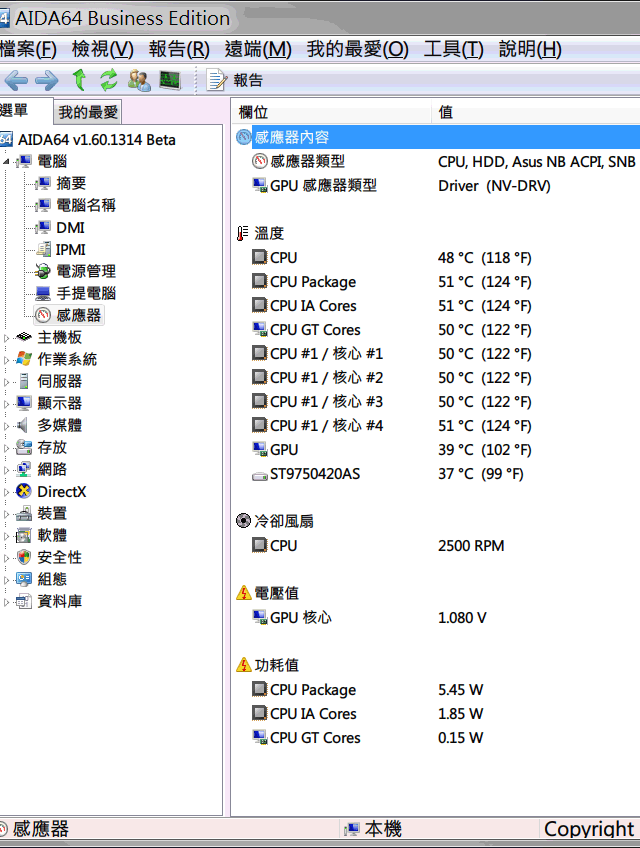Screen dimensions: 640x848
Task: Collapse the 電腦 tree node
Action: coord(6,161)
